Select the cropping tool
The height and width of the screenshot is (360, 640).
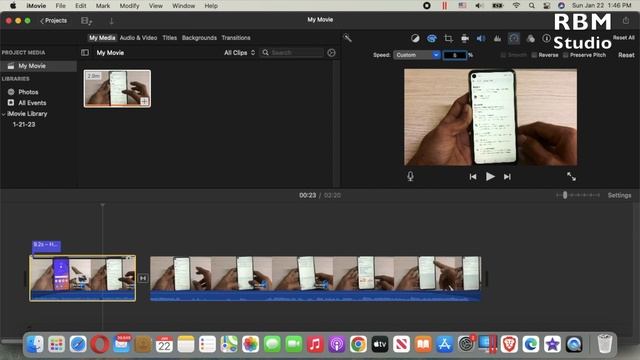(448, 38)
